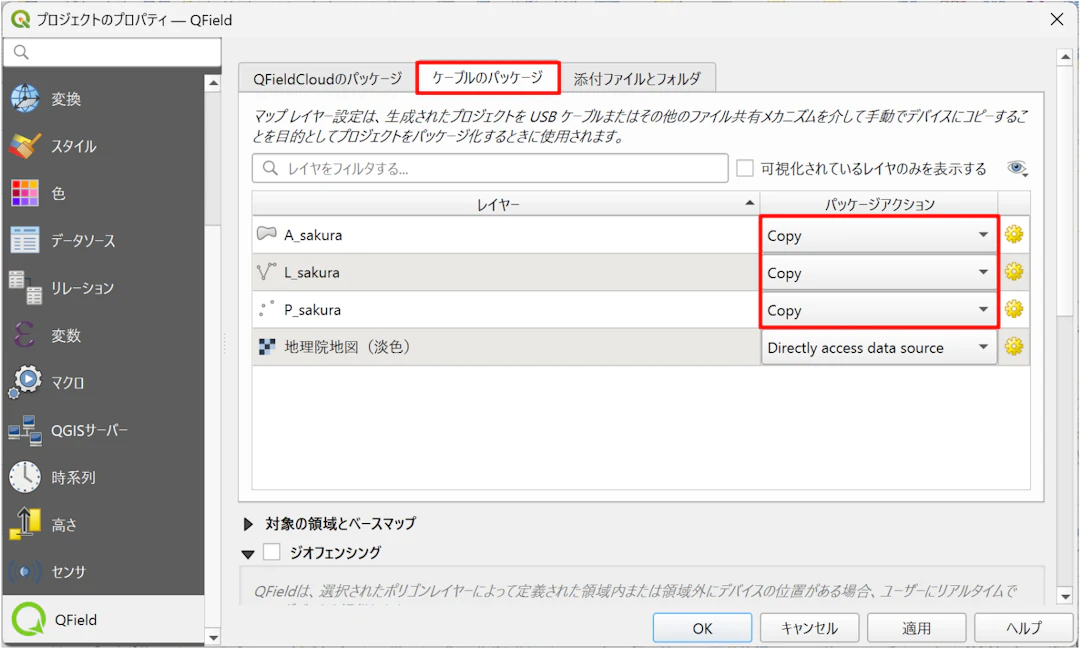Change 地理院地図（淡色）from Directly access data source
The image size is (1080, 649).
click(878, 347)
